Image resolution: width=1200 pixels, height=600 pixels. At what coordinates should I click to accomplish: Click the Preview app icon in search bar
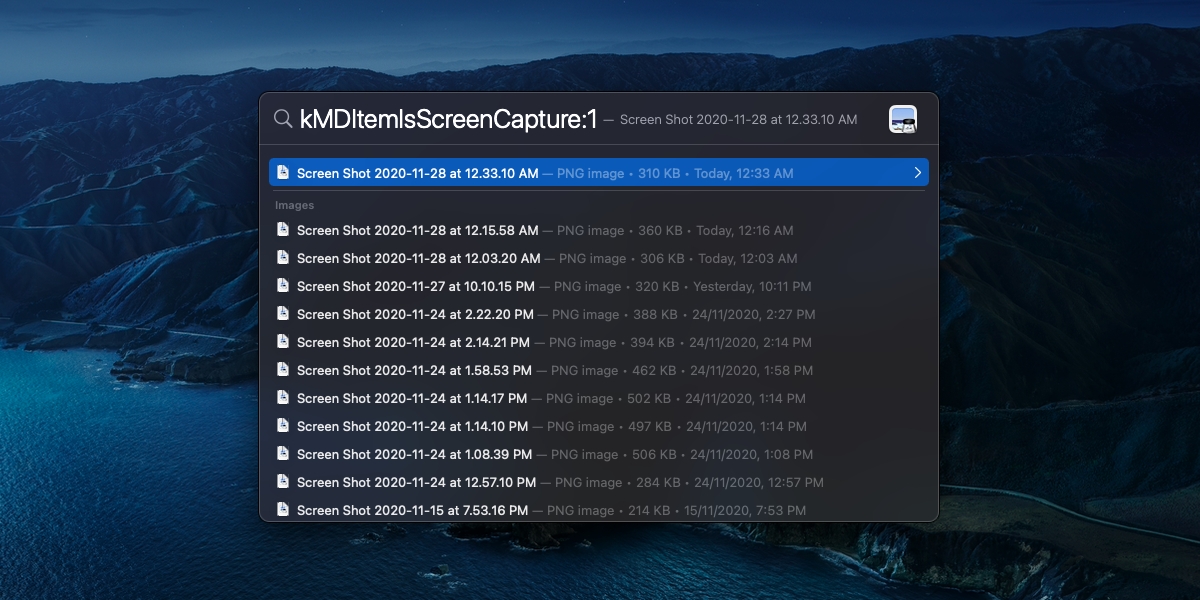click(903, 119)
